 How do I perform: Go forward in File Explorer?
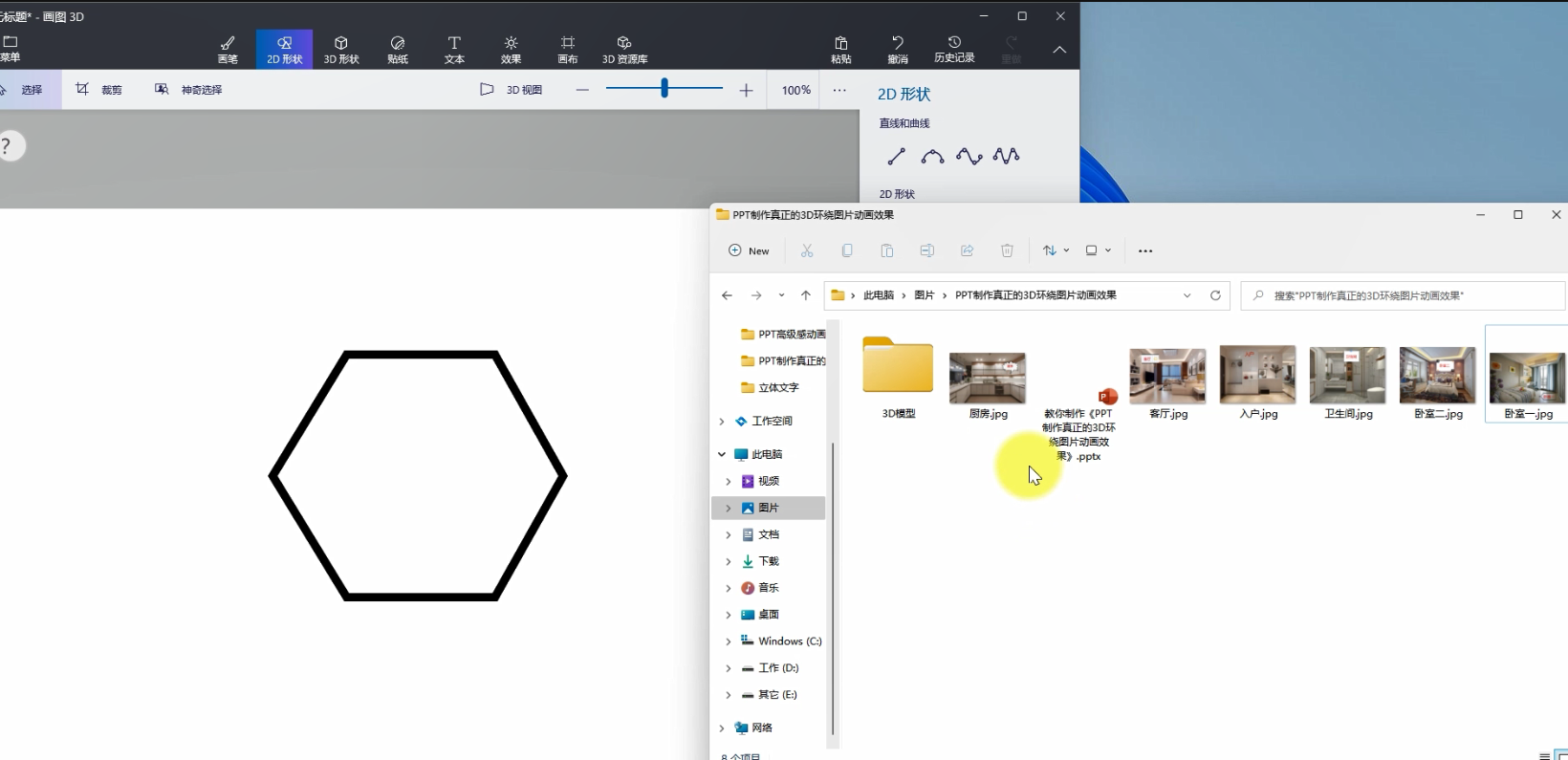point(756,295)
